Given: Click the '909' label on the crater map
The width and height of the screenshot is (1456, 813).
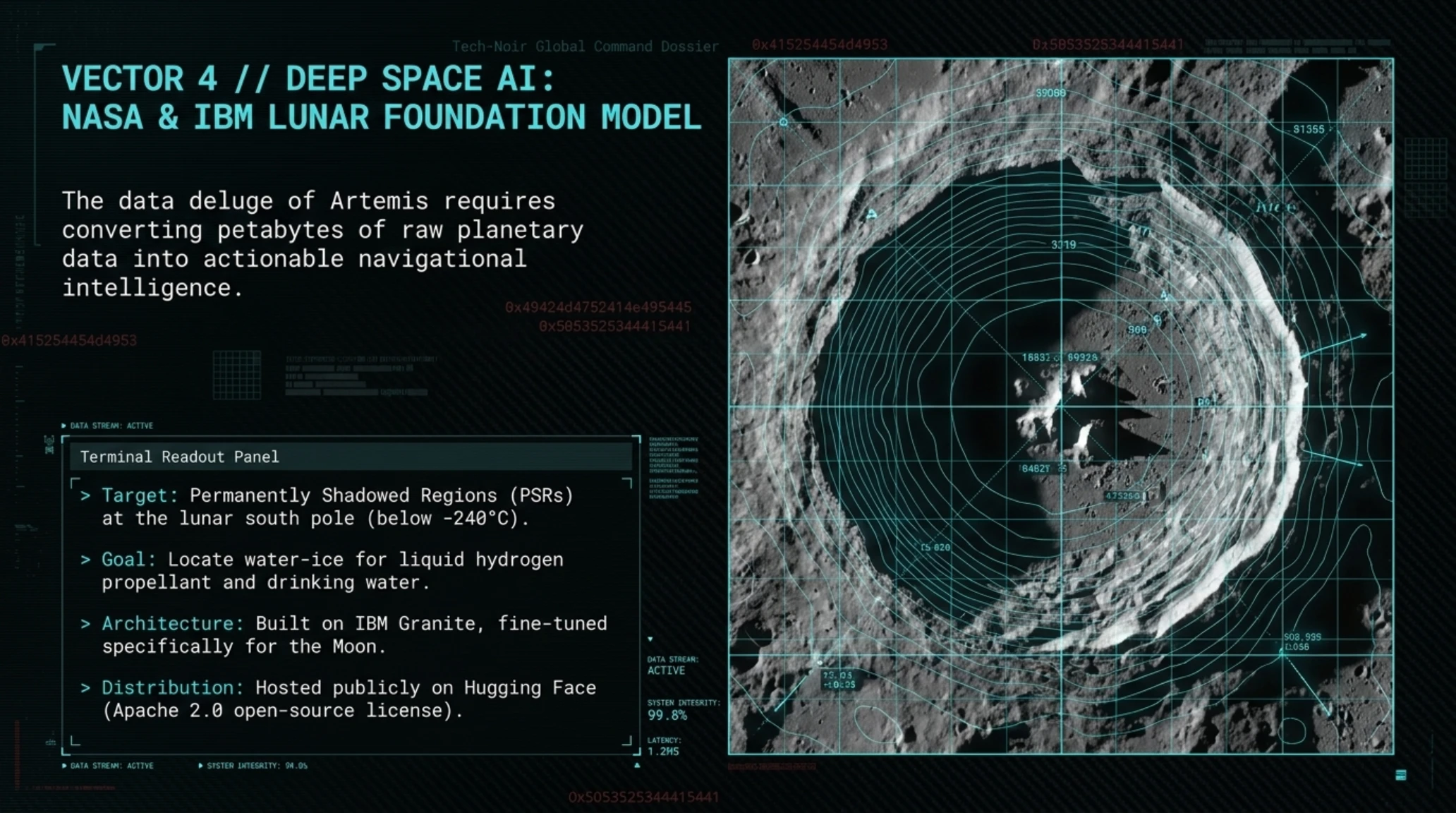Looking at the screenshot, I should (x=1137, y=330).
